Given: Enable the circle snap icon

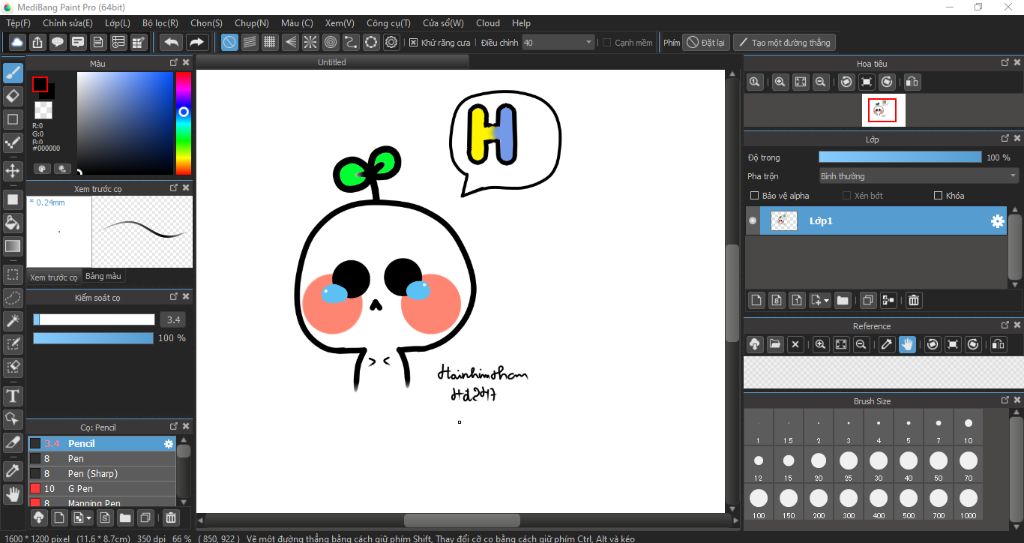Looking at the screenshot, I should 330,42.
